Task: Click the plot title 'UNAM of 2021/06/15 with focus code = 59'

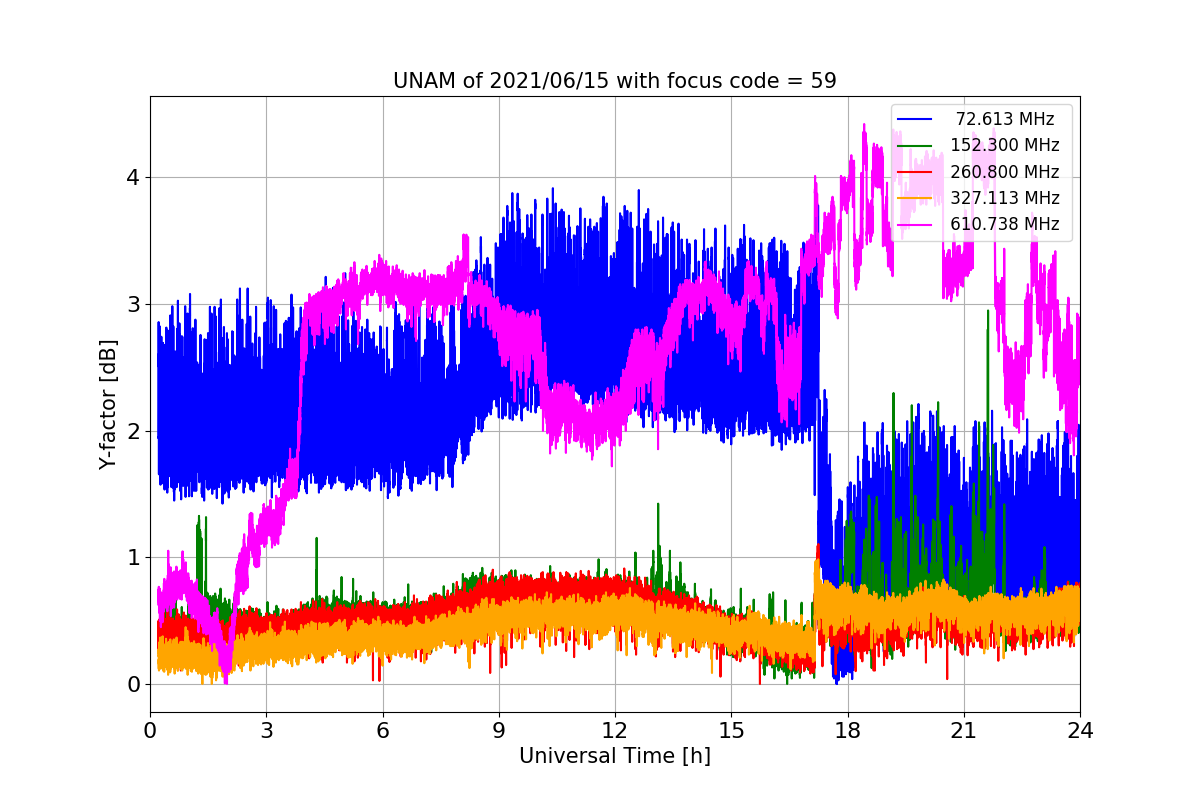Action: click(x=614, y=81)
